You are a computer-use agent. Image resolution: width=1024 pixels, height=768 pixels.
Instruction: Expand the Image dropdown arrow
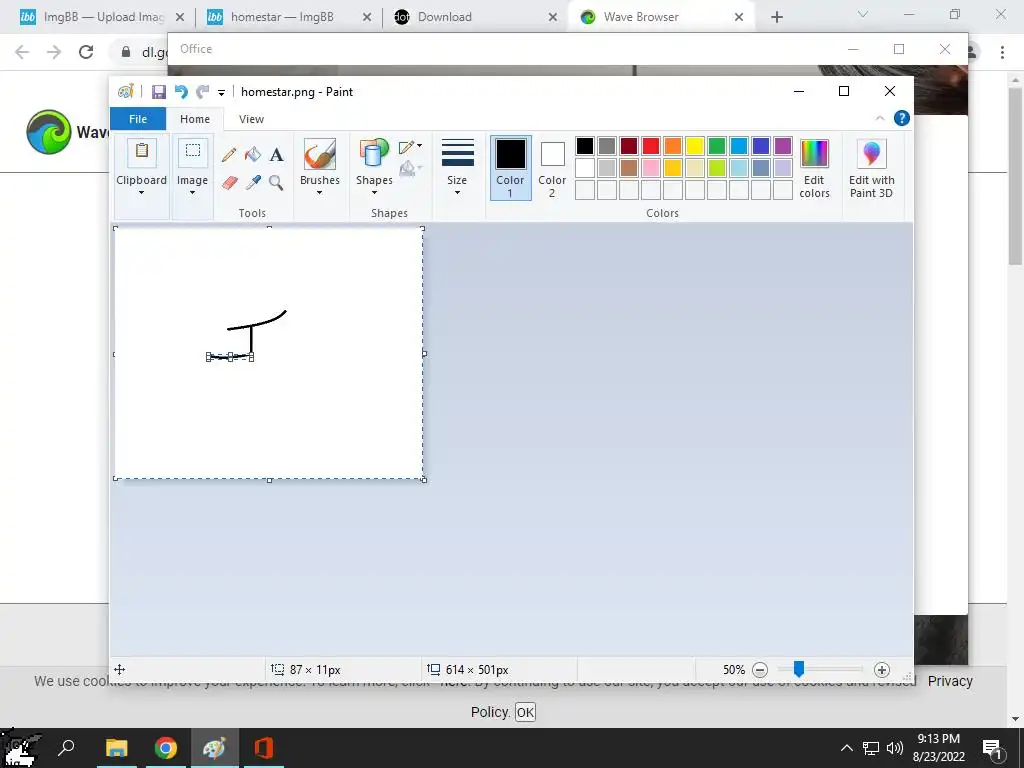(x=193, y=193)
